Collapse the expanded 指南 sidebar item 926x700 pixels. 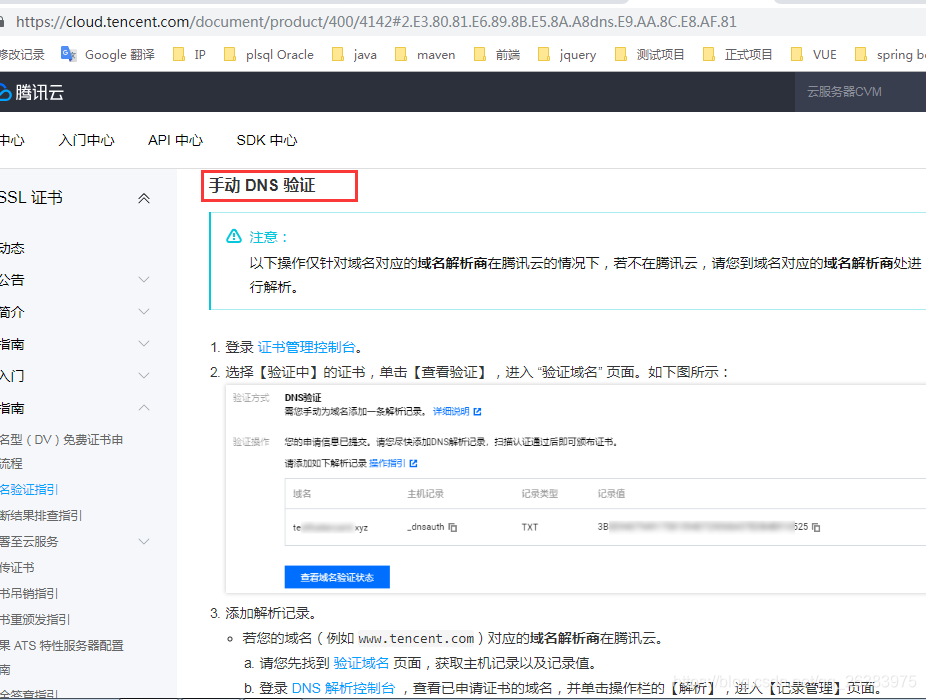coord(144,408)
